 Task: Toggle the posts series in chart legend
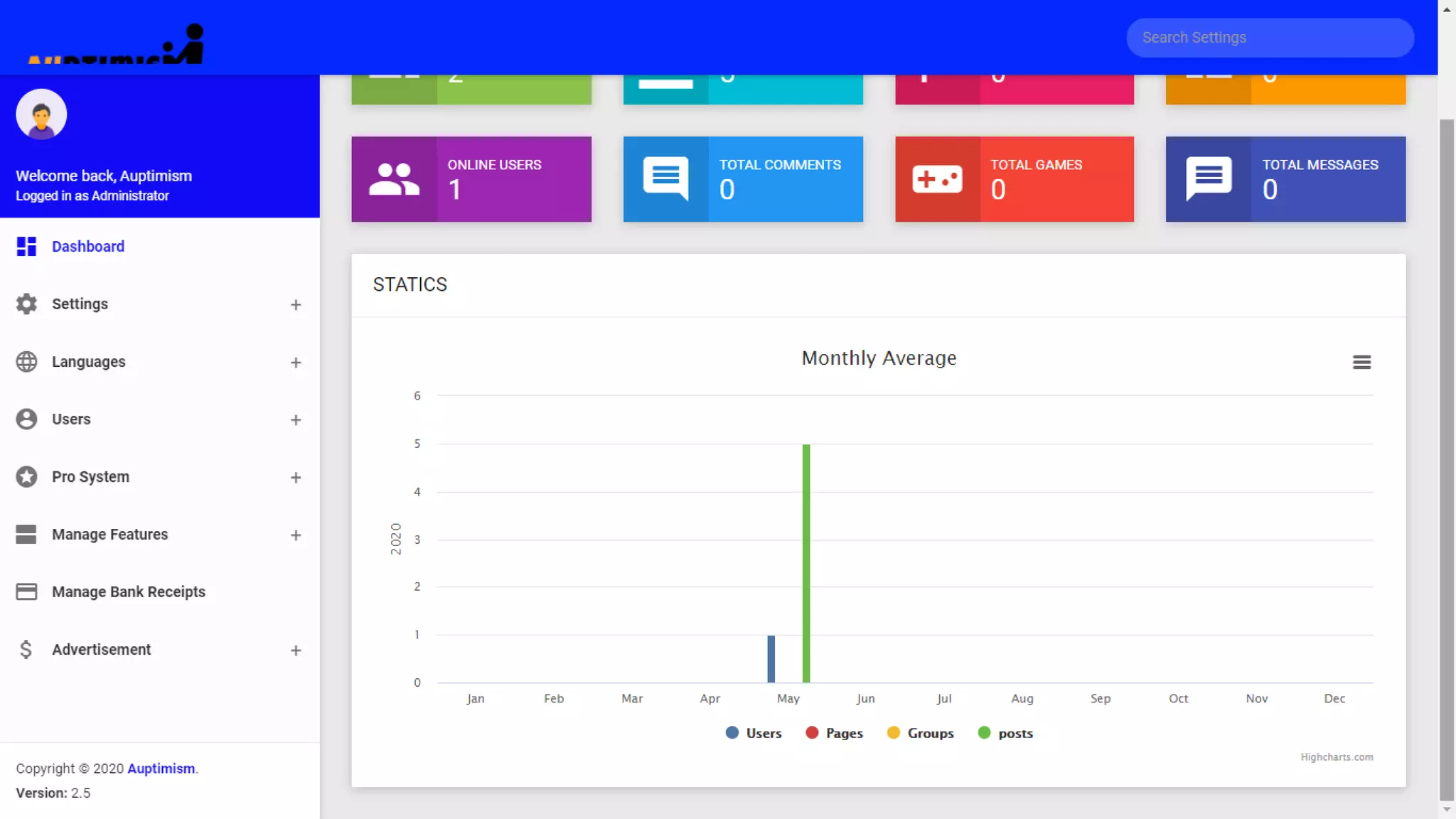pos(1015,733)
